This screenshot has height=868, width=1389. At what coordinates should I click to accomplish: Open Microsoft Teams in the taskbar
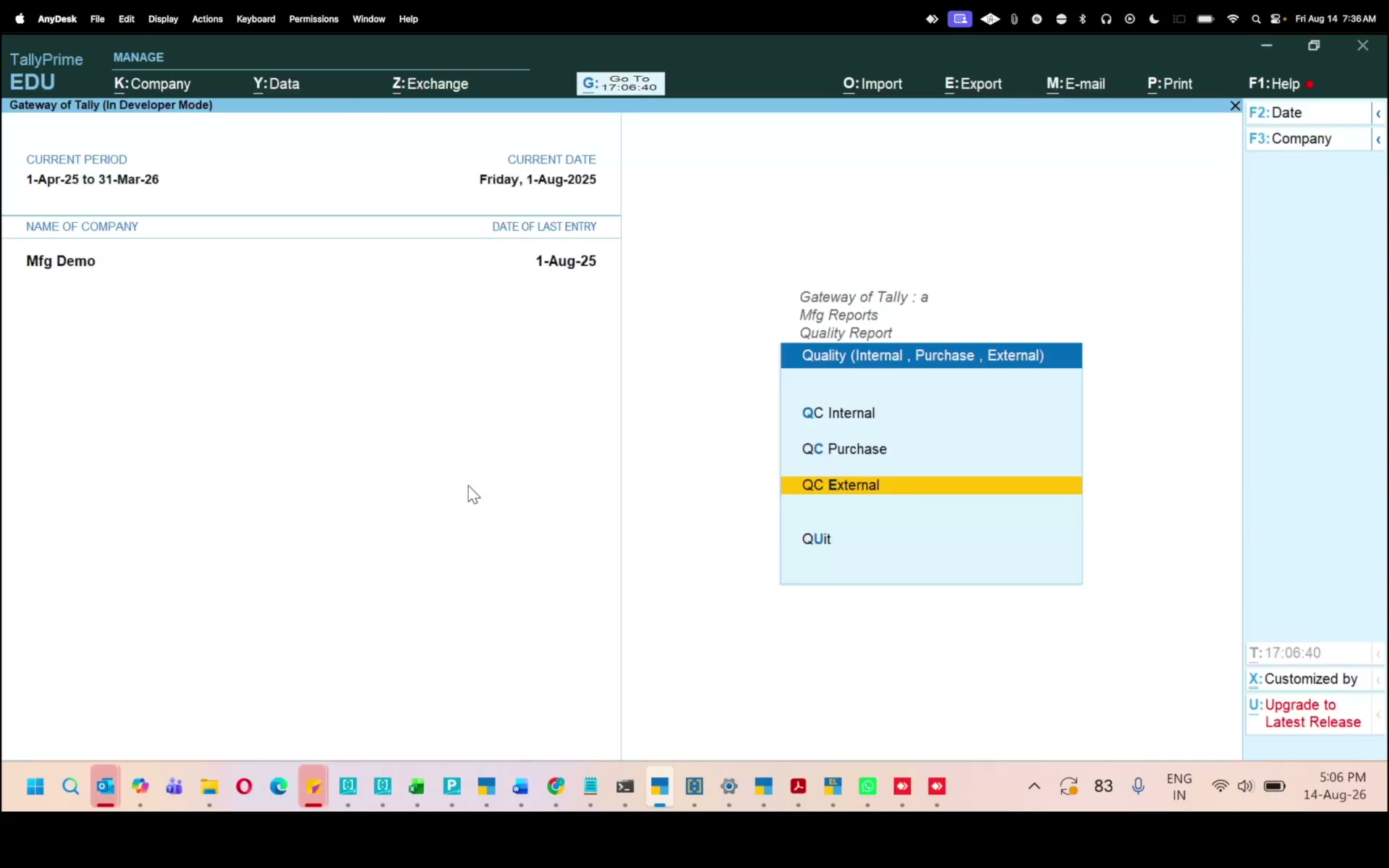click(174, 786)
